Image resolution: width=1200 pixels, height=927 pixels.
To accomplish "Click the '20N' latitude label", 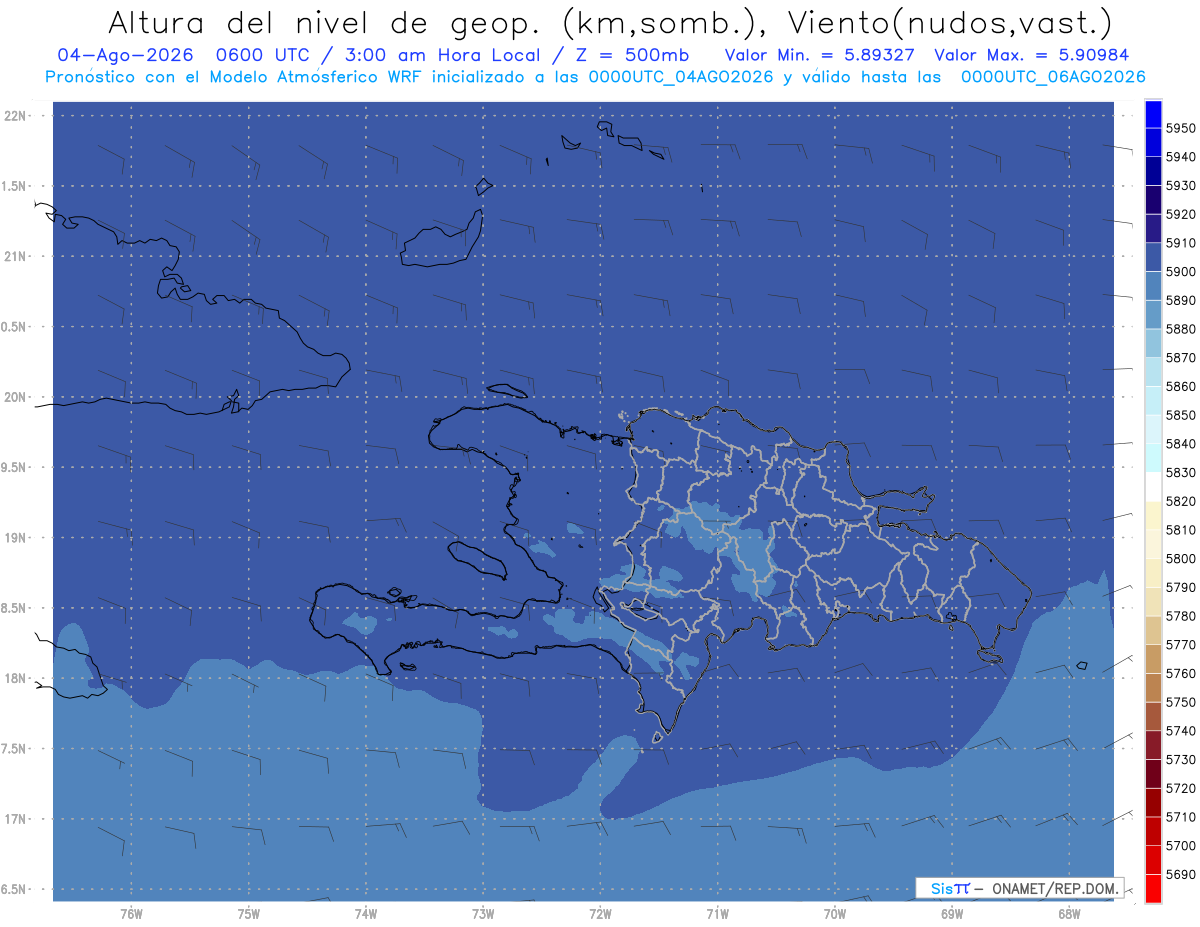I will point(16,397).
